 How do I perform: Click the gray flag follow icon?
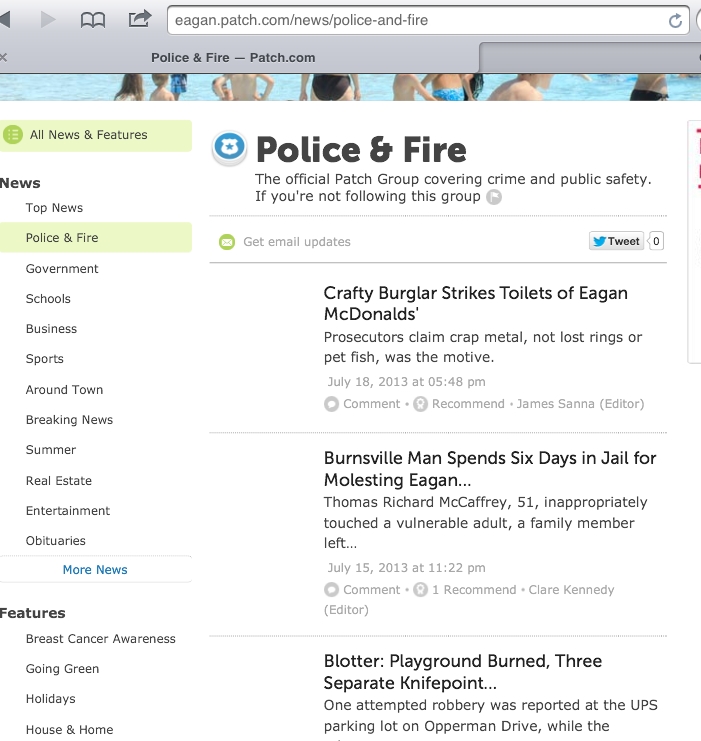tap(494, 197)
